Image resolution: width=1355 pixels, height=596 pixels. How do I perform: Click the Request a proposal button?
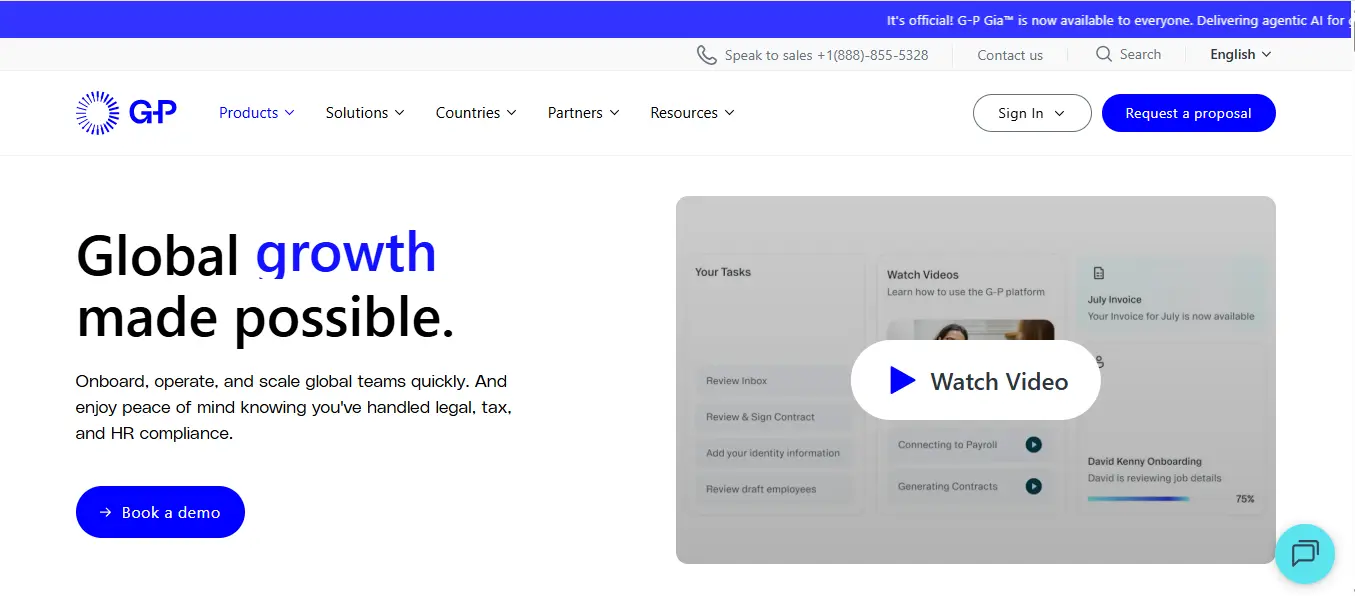coord(1188,113)
